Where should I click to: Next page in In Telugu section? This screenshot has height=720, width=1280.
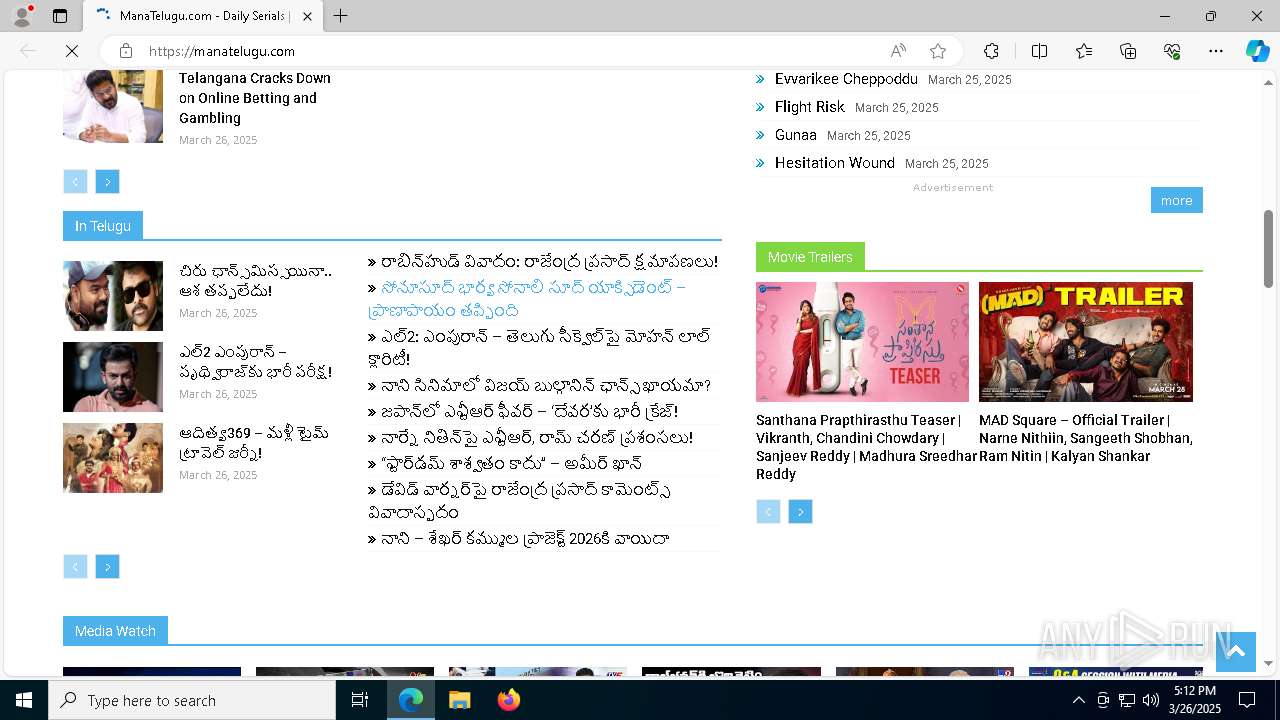(108, 567)
